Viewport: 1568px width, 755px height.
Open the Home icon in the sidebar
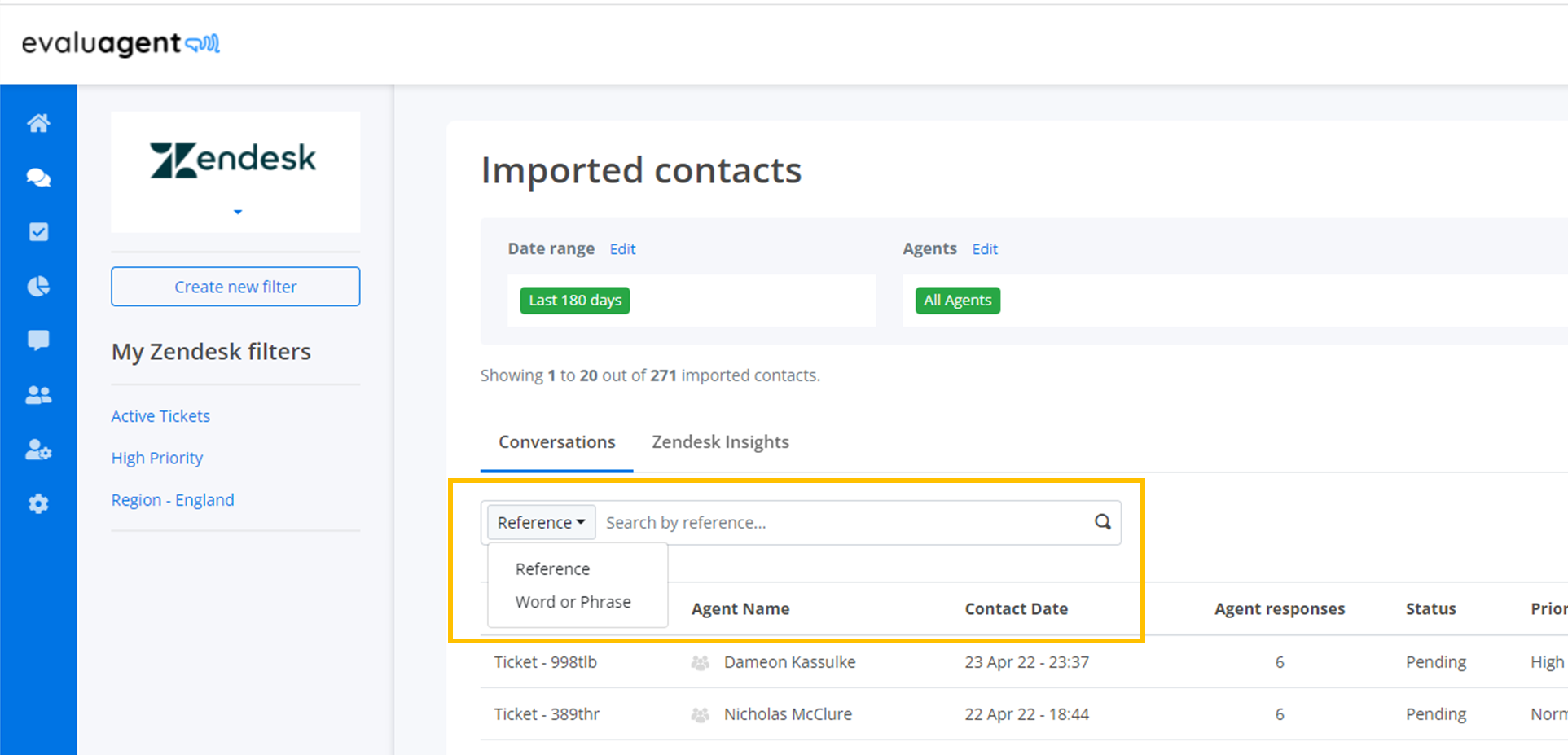(x=38, y=123)
